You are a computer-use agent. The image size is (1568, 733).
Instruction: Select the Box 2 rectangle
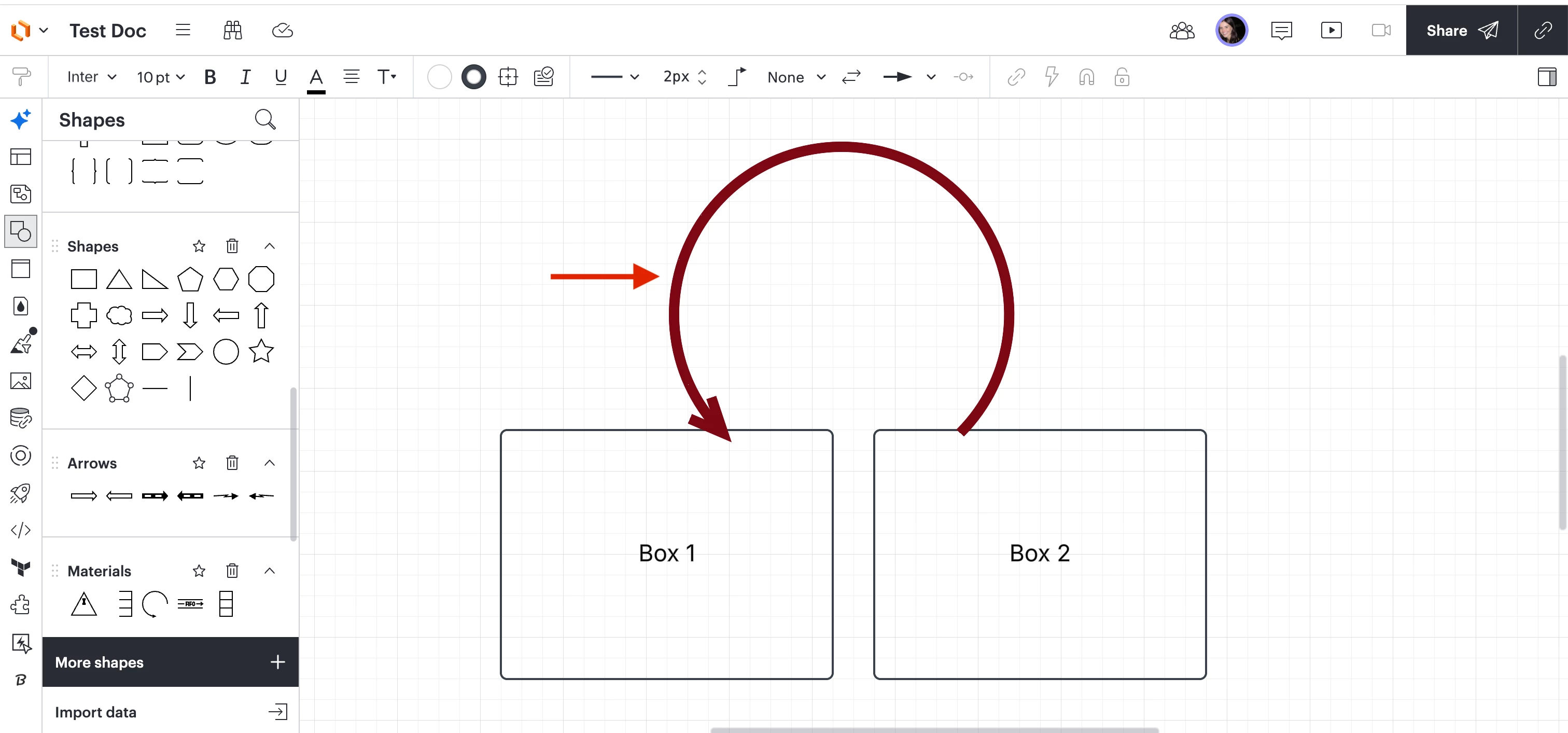(1040, 554)
